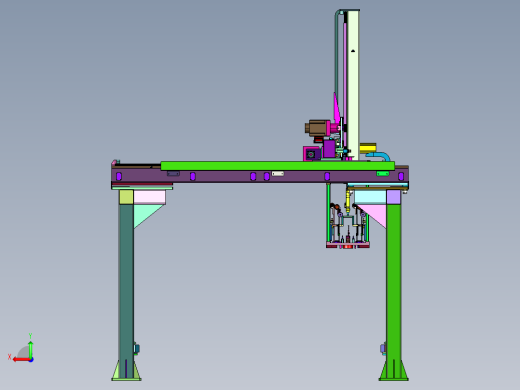Select the magenta box with circular hole

click(311, 154)
